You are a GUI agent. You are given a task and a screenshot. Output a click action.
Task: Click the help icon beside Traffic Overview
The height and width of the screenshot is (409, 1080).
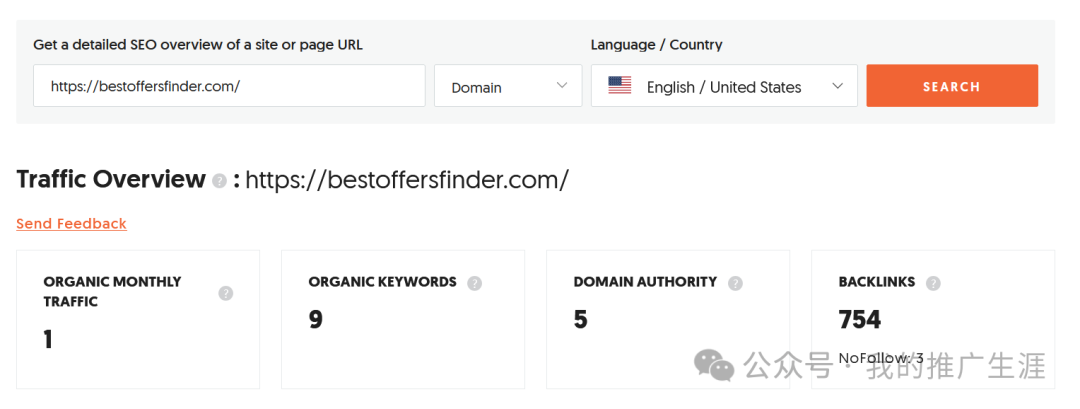point(219,182)
